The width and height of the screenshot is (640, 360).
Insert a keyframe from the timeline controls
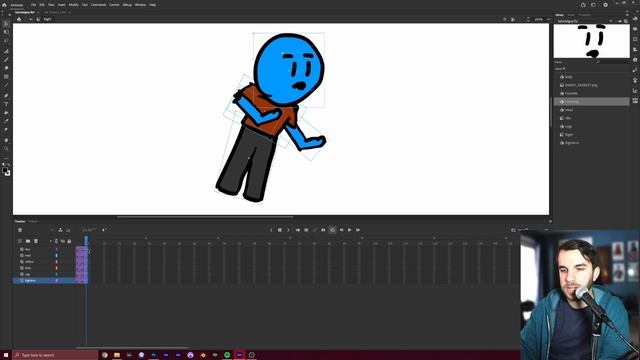(280, 230)
